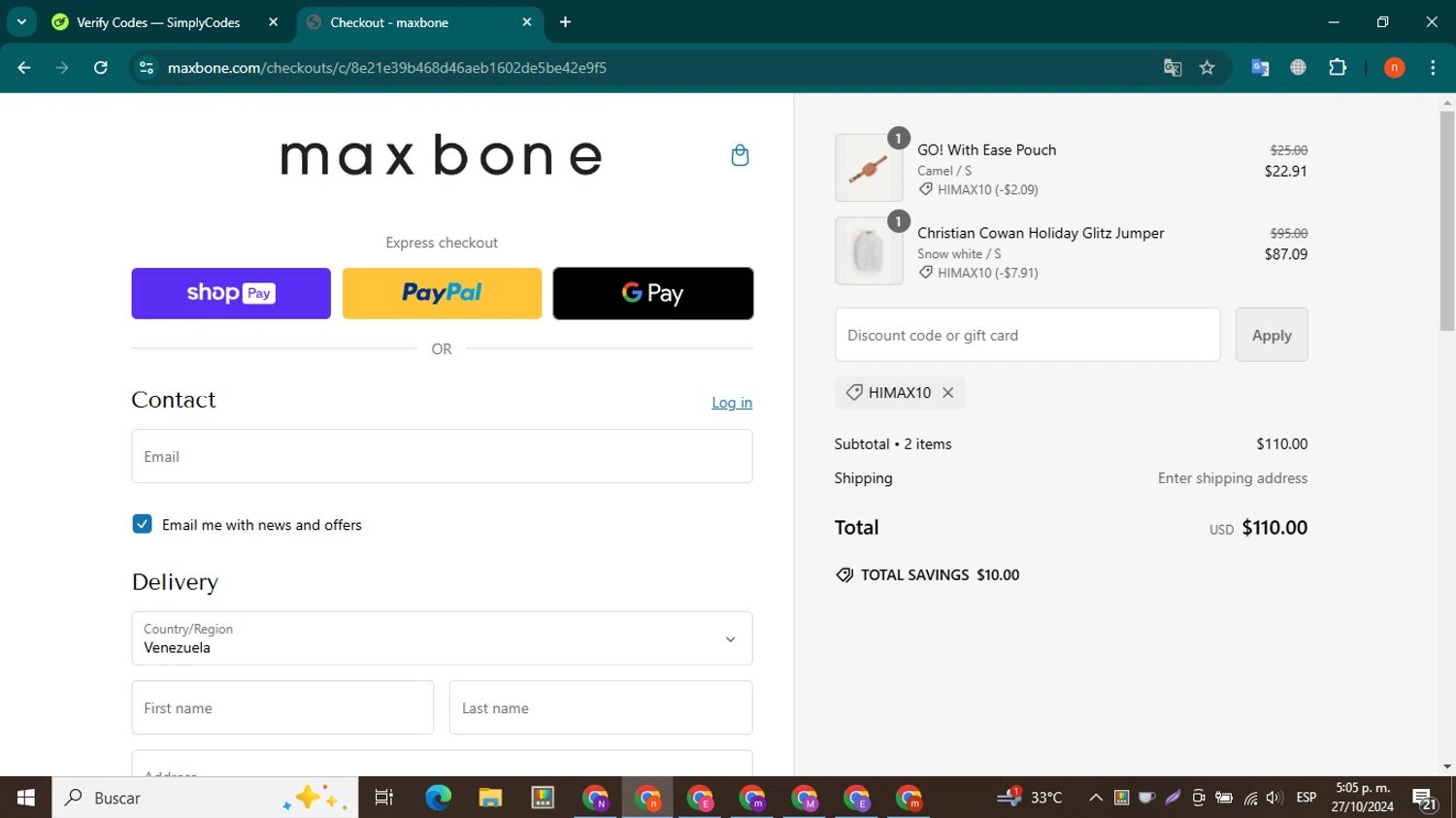Open the Chrome profile avatar
This screenshot has width=1456, height=818.
coord(1394,68)
